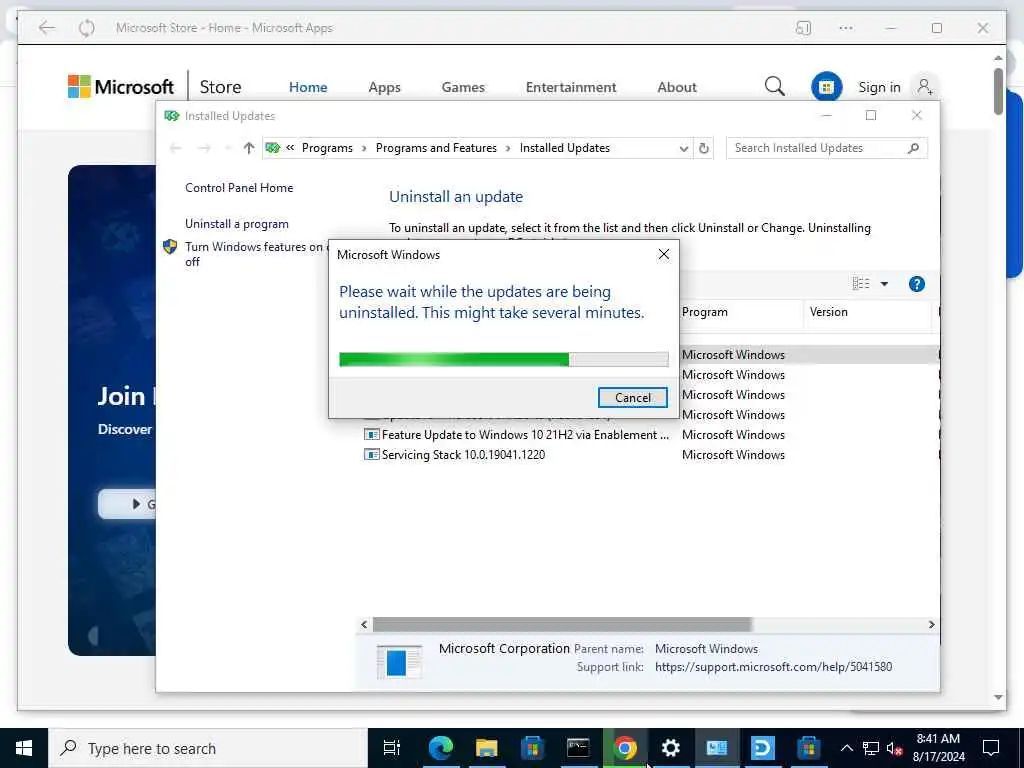Image resolution: width=1024 pixels, height=768 pixels.
Task: Cancel the update uninstallation
Action: pos(632,398)
